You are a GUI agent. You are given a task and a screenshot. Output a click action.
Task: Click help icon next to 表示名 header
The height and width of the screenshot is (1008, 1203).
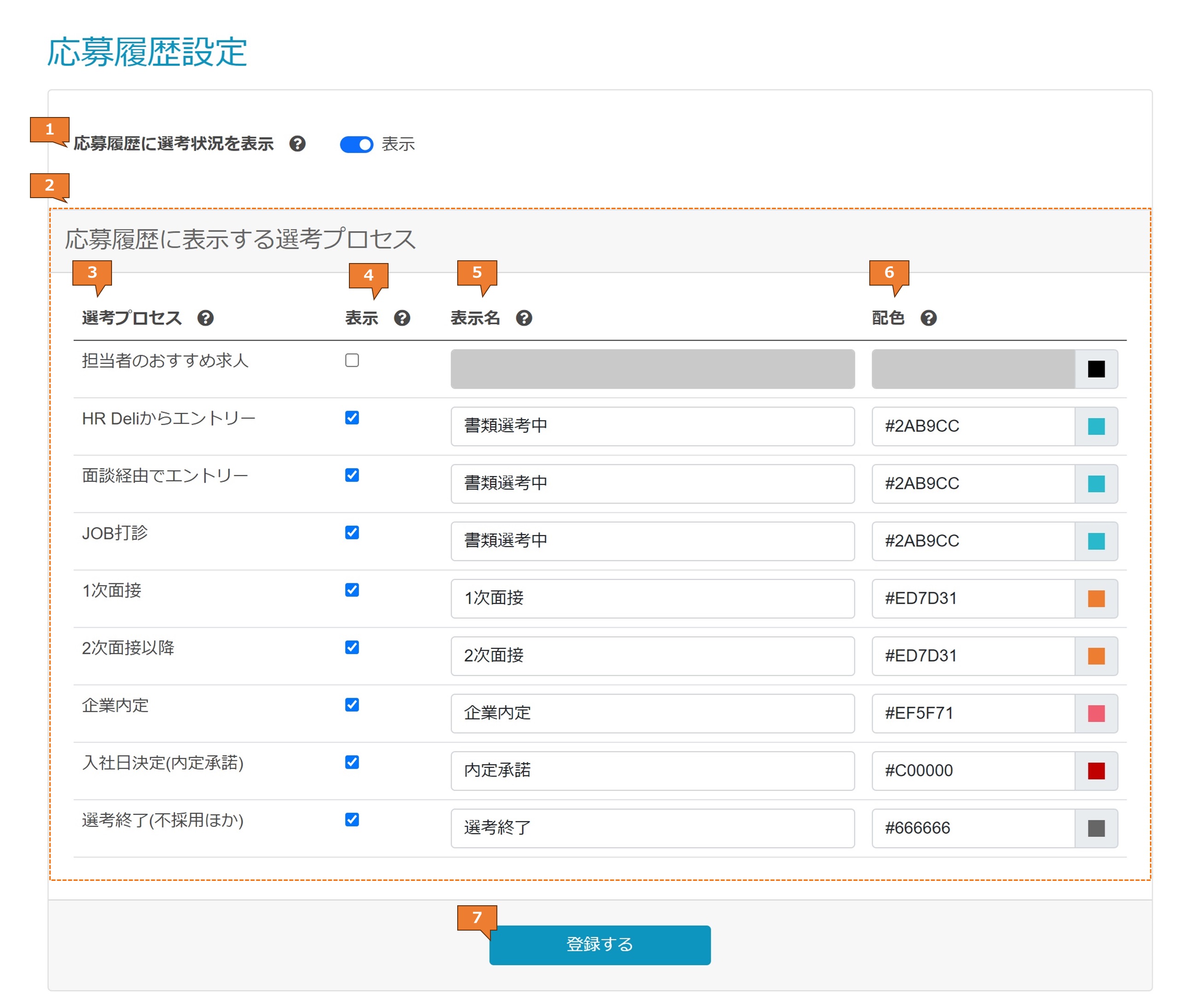[524, 318]
